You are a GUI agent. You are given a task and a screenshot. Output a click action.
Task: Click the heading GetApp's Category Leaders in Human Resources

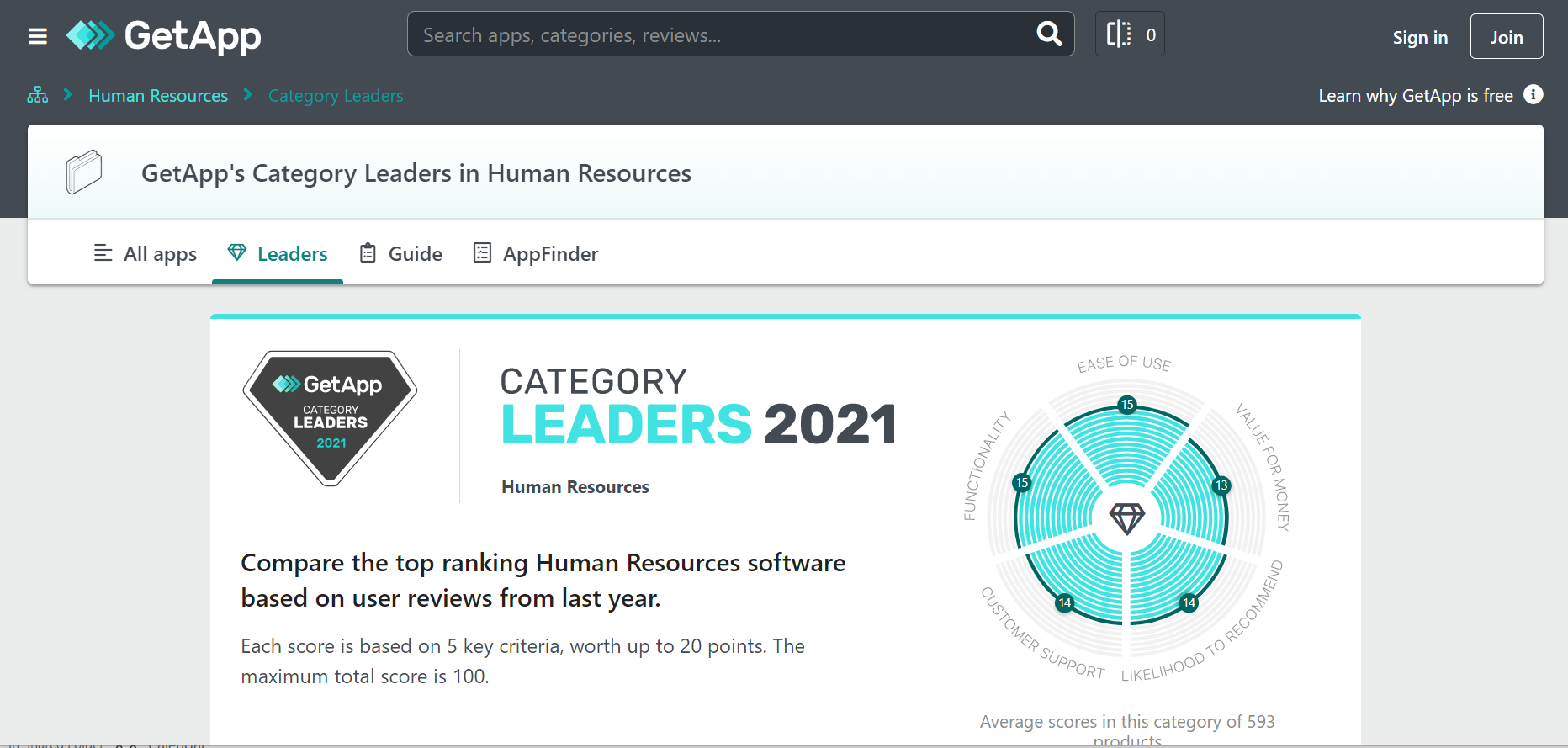click(416, 173)
